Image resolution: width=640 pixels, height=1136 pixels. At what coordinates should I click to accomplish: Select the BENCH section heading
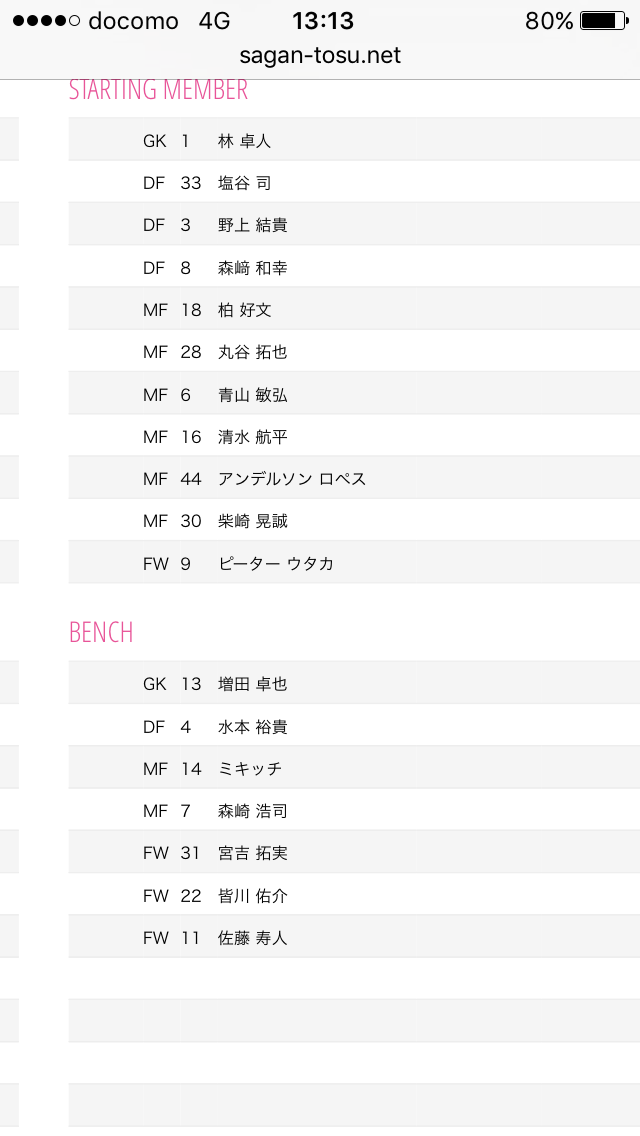[x=101, y=633]
